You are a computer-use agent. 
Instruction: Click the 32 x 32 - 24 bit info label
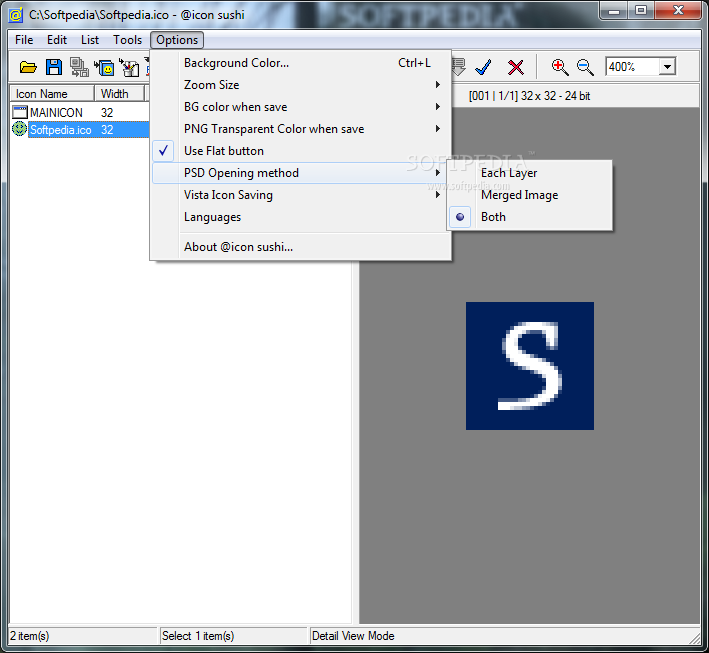coord(529,96)
